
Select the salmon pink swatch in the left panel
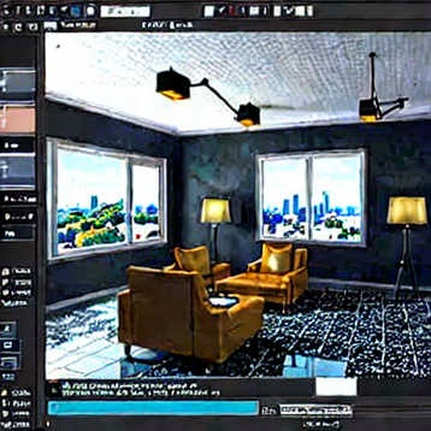click(x=18, y=119)
